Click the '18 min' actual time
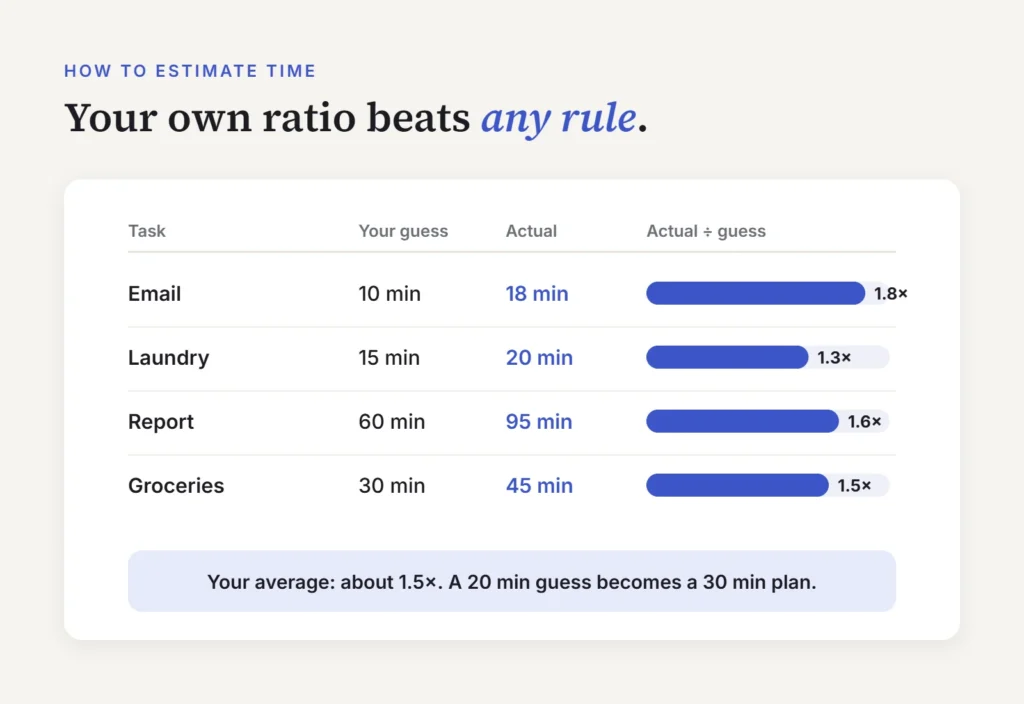Image resolution: width=1024 pixels, height=704 pixels. click(537, 294)
